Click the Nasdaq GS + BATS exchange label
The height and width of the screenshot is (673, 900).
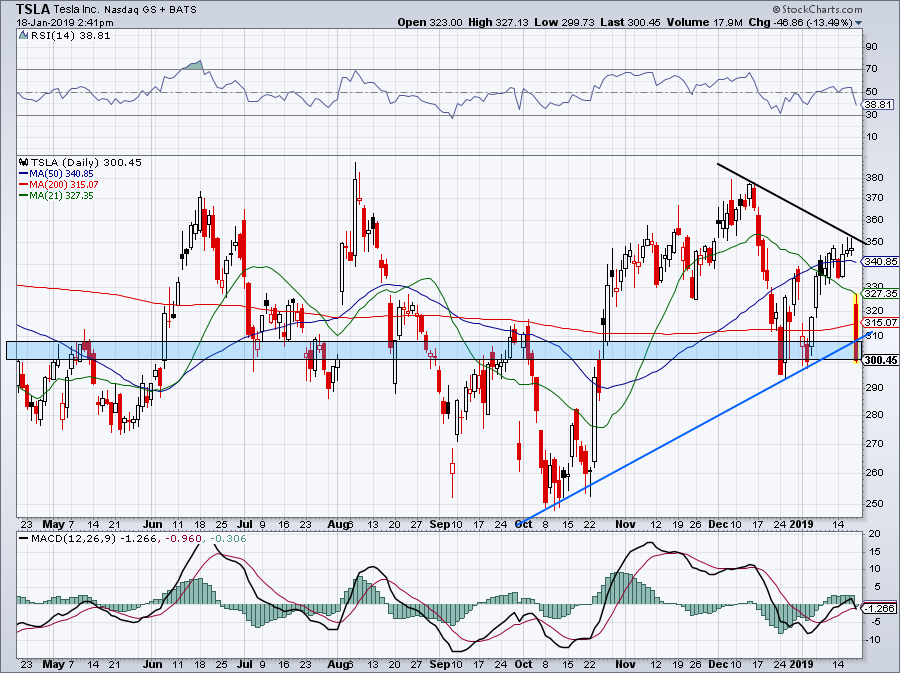click(150, 10)
